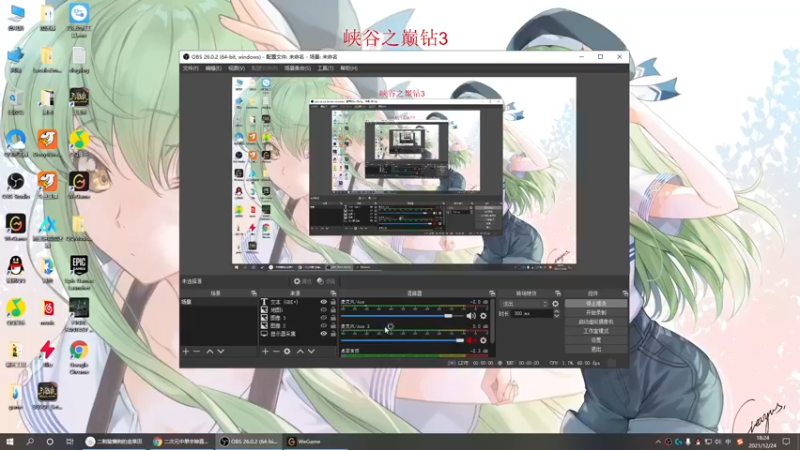Viewport: 800px width, 450px height.
Task: Click the 开始录制 start recording button
Action: [x=596, y=313]
